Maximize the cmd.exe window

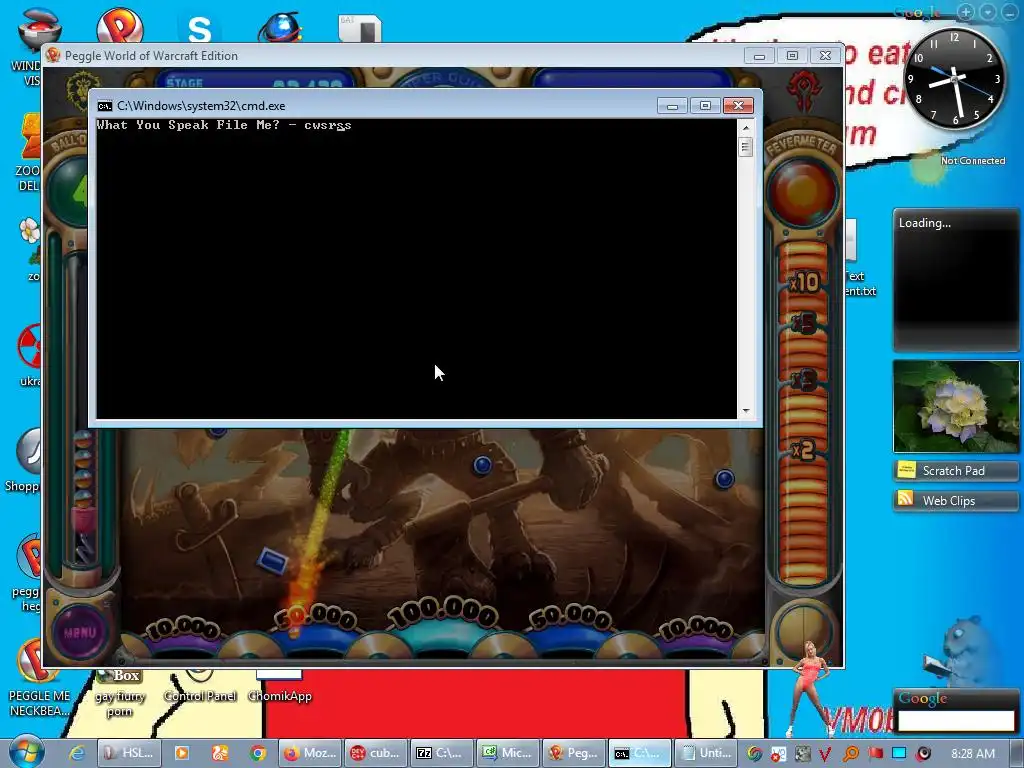705,106
